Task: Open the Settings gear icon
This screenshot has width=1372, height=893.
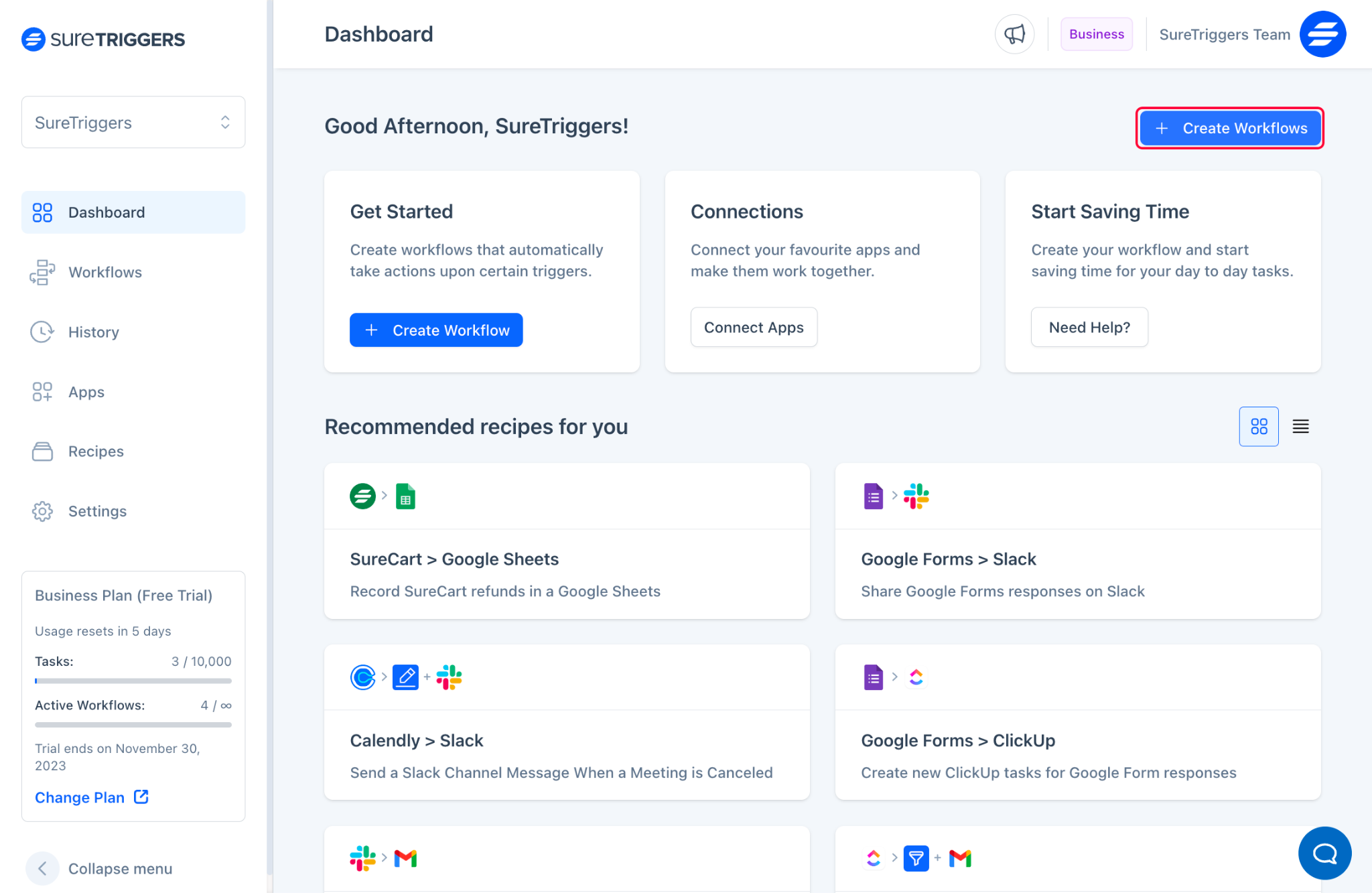Action: click(41, 510)
